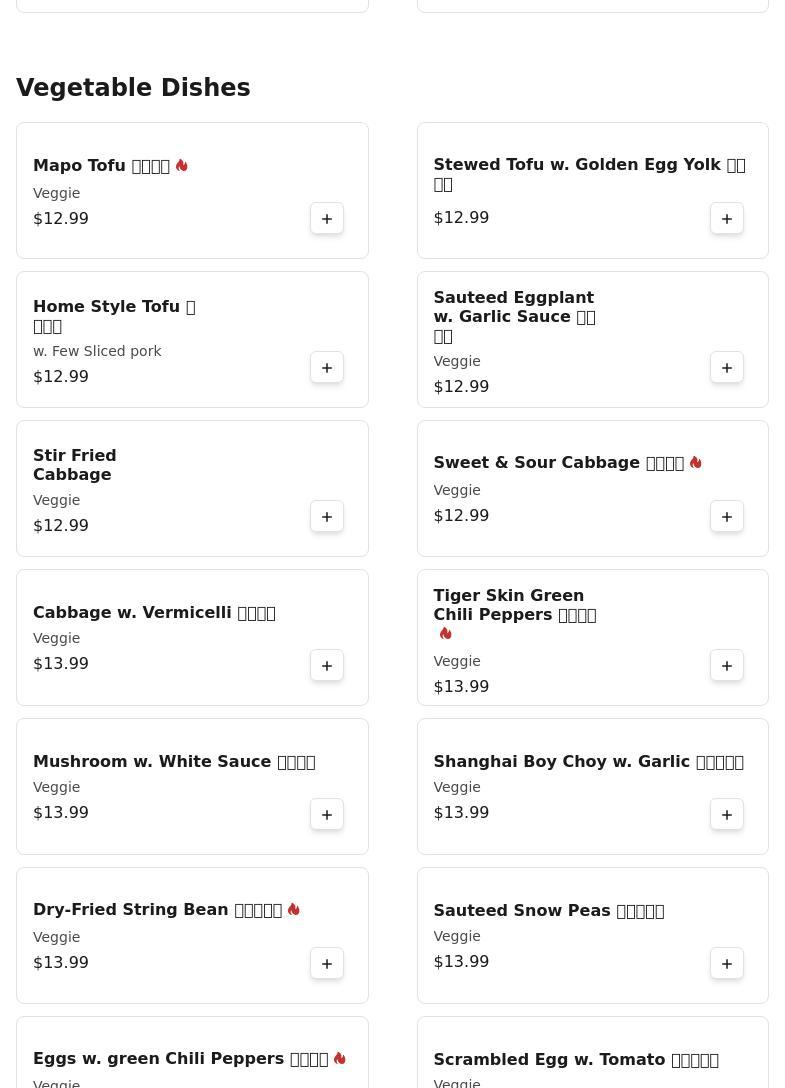The height and width of the screenshot is (1088, 785).
Task: Add Shanghai Boy Choy w. Garlic
Action: coord(727,815)
